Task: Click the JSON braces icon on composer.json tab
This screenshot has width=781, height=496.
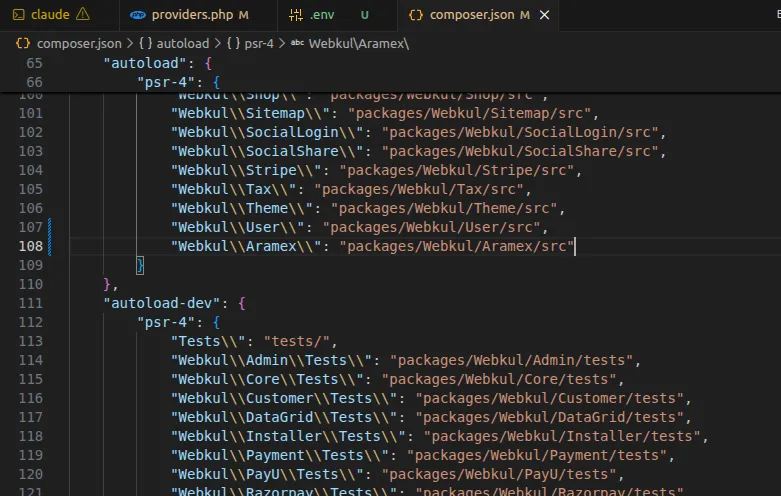Action: tap(416, 15)
